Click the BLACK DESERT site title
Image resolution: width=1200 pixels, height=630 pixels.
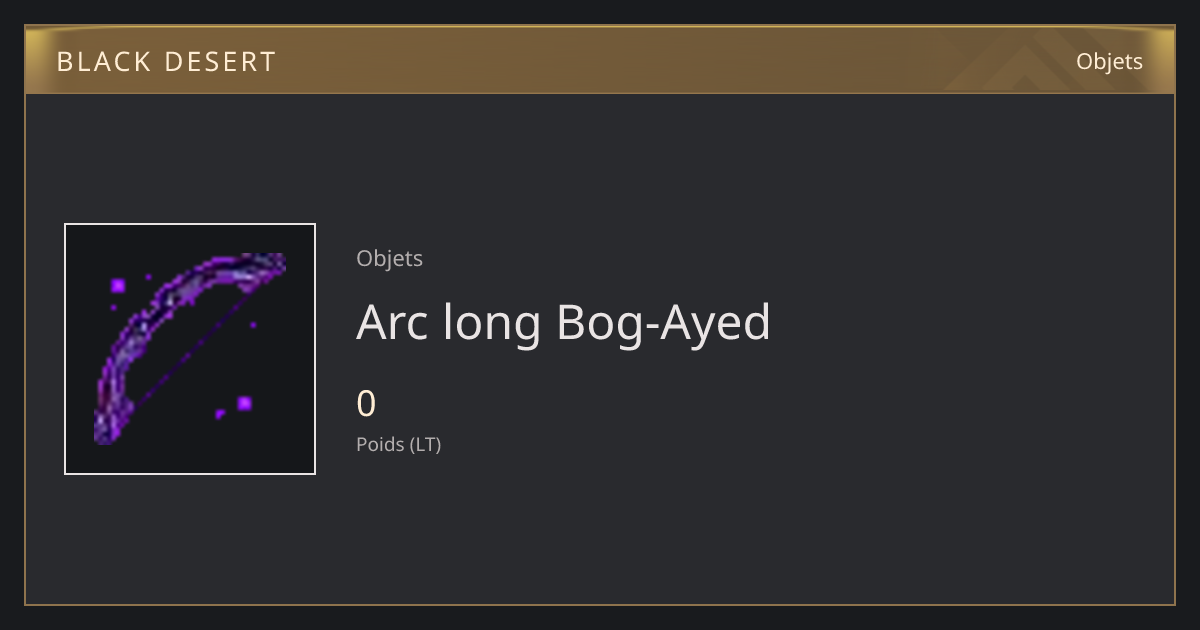click(166, 62)
